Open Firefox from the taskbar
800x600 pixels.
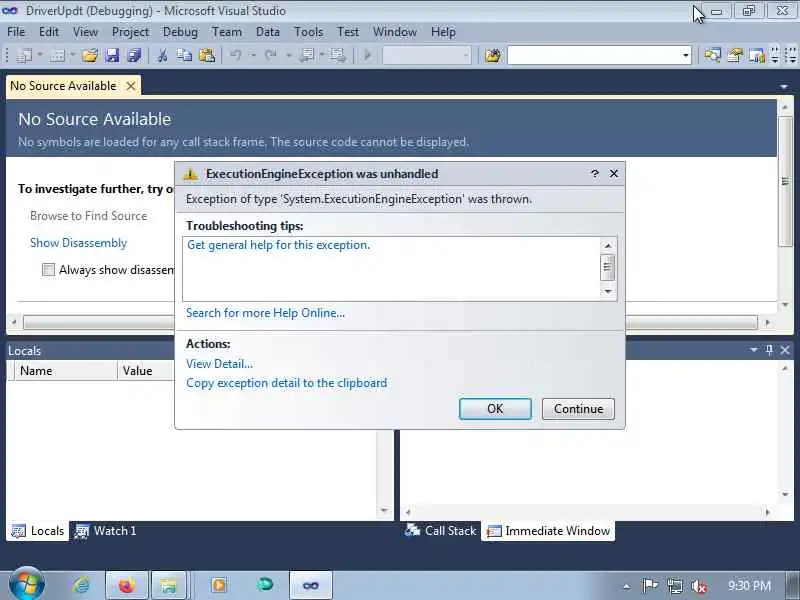tap(127, 585)
